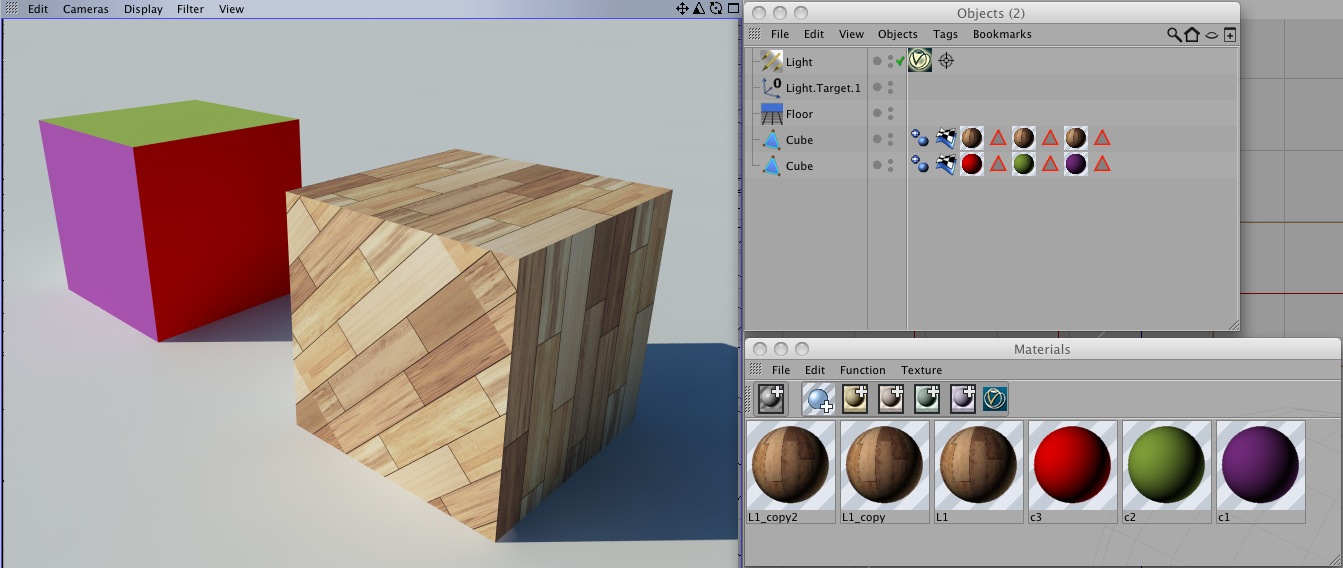Select selection triangle tag after purple material tag
This screenshot has height=568, width=1343.
[1102, 164]
